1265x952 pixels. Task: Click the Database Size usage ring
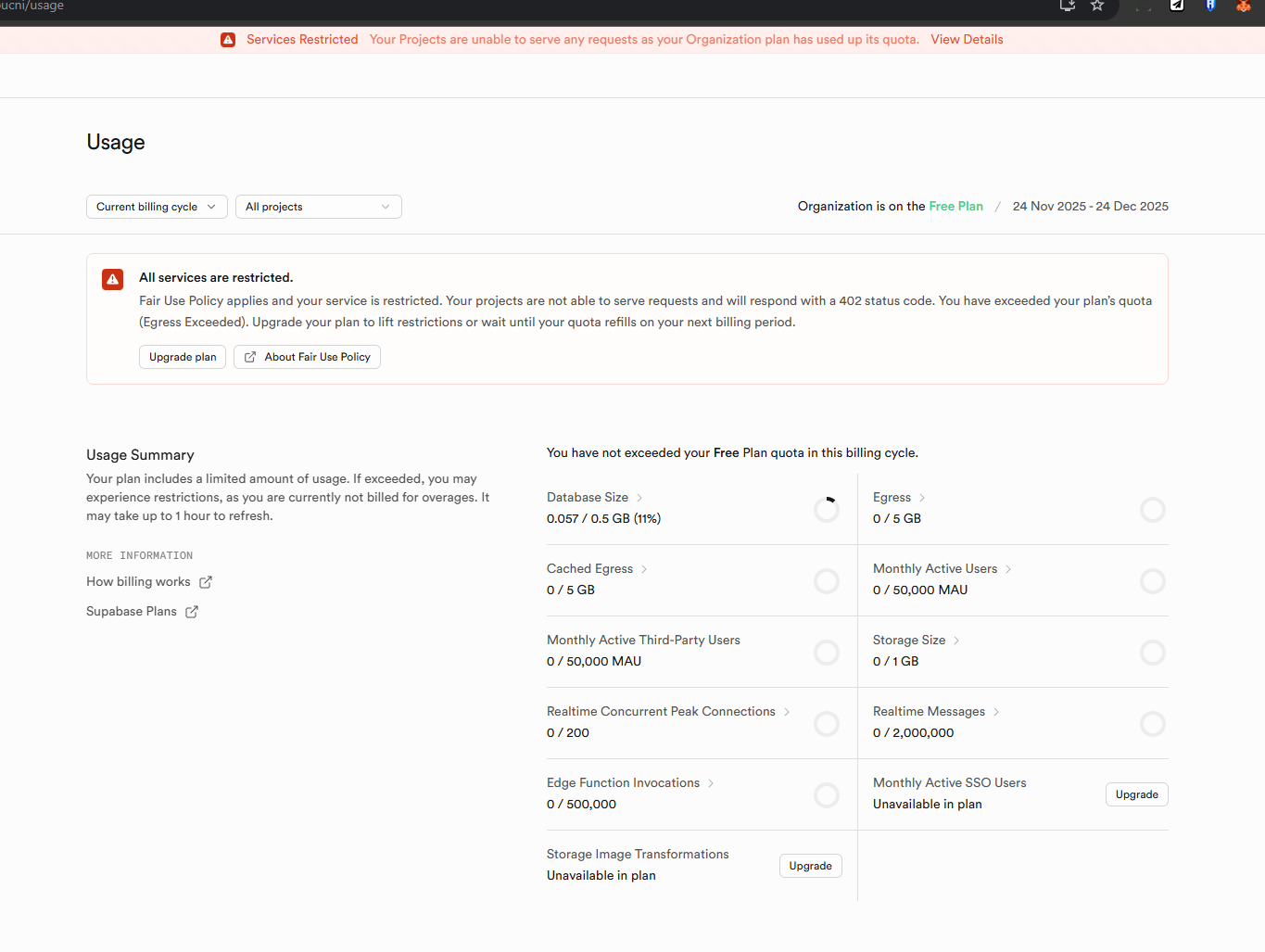pos(827,509)
